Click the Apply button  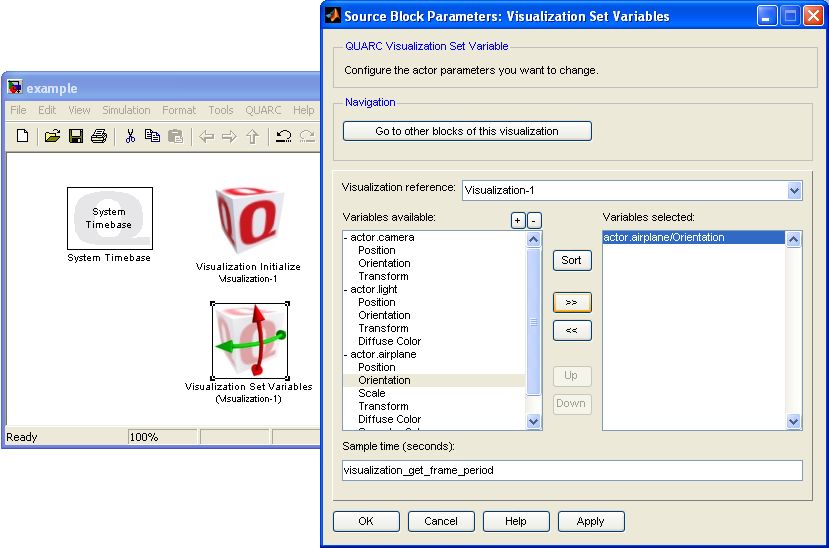click(x=591, y=521)
